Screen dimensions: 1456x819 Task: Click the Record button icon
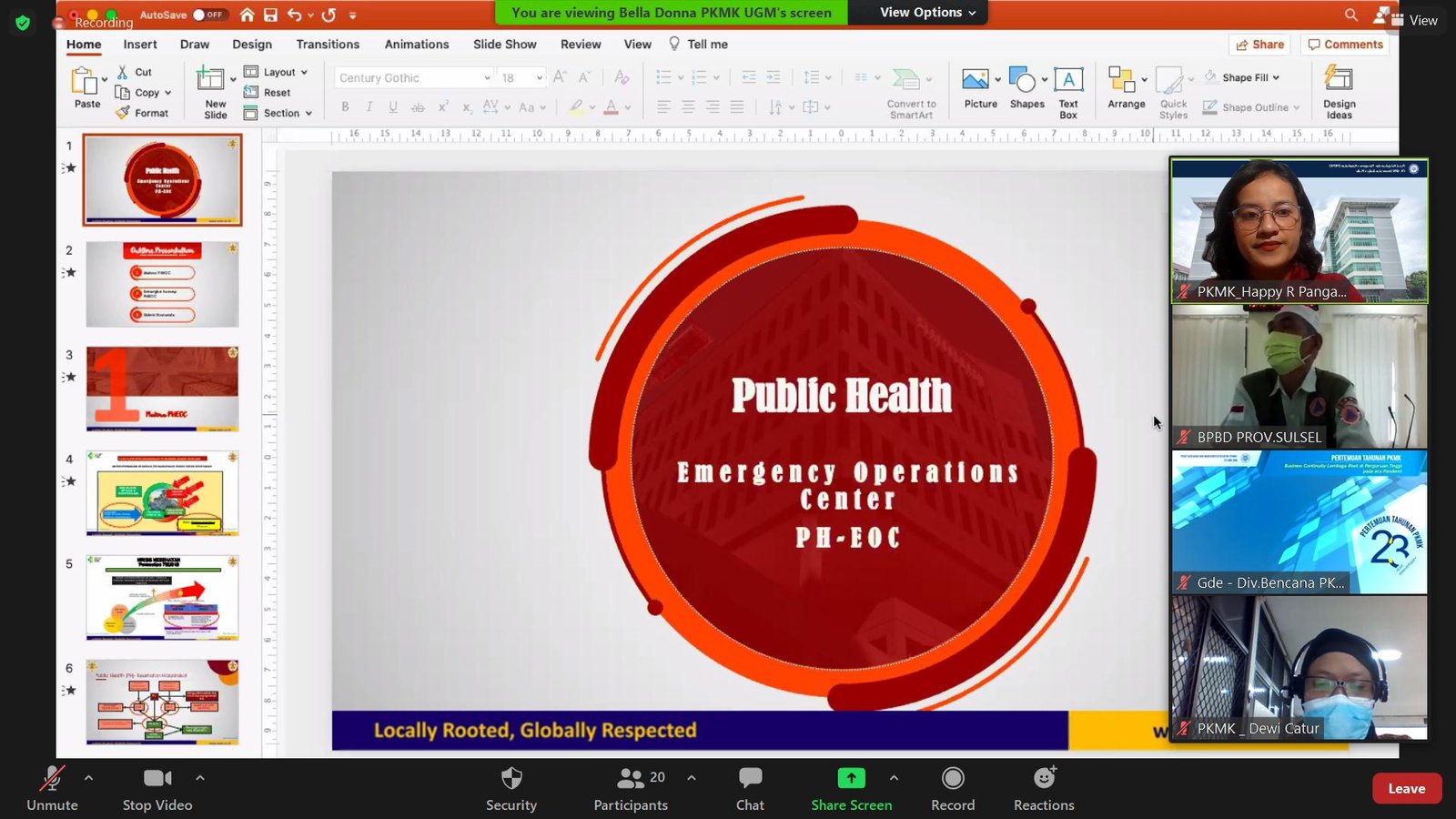pyautogui.click(x=953, y=779)
